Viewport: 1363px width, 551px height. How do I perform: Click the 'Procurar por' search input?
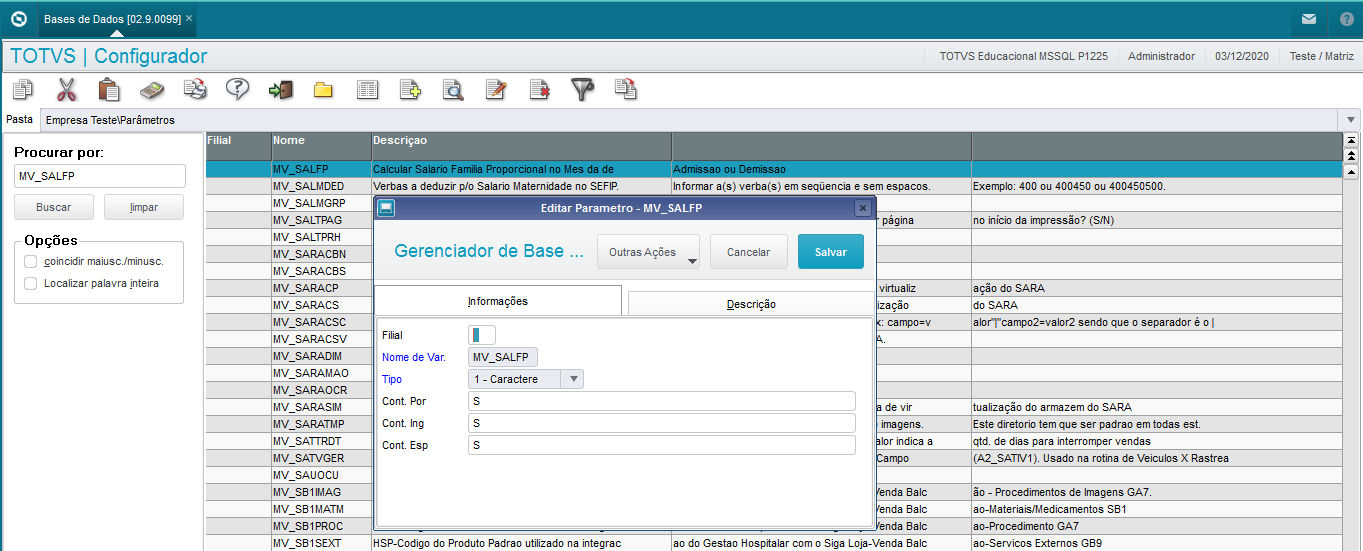pyautogui.click(x=100, y=176)
